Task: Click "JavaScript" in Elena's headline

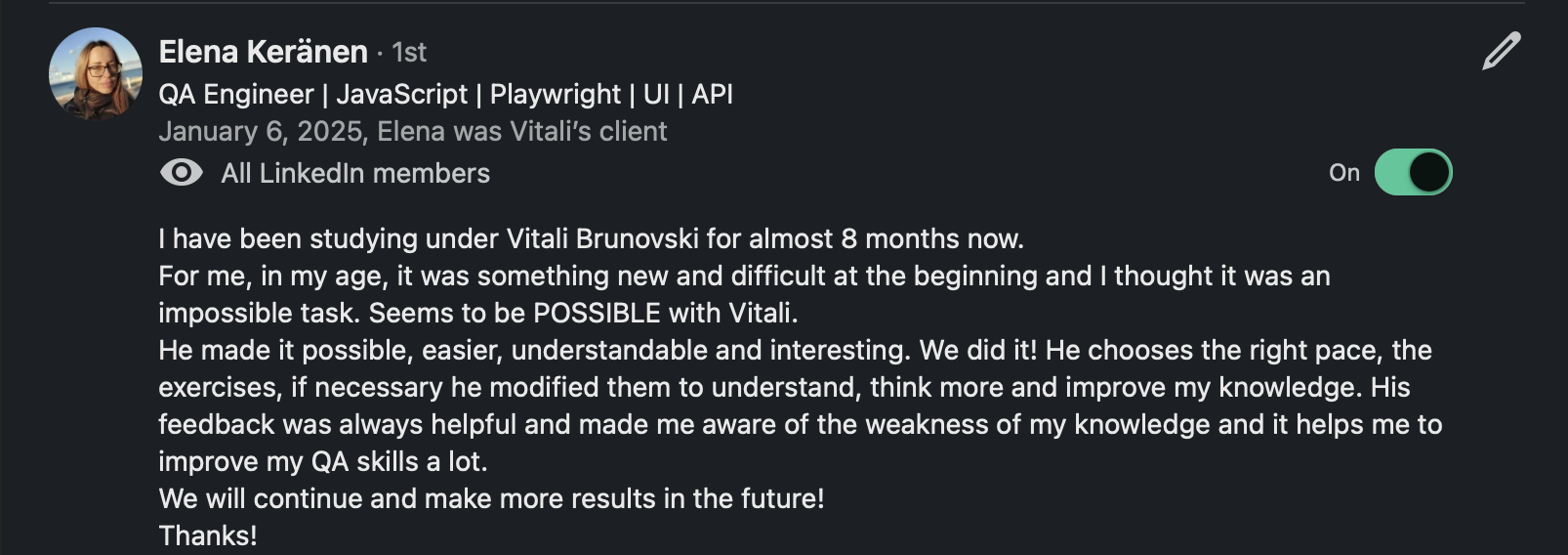Action: click(402, 95)
